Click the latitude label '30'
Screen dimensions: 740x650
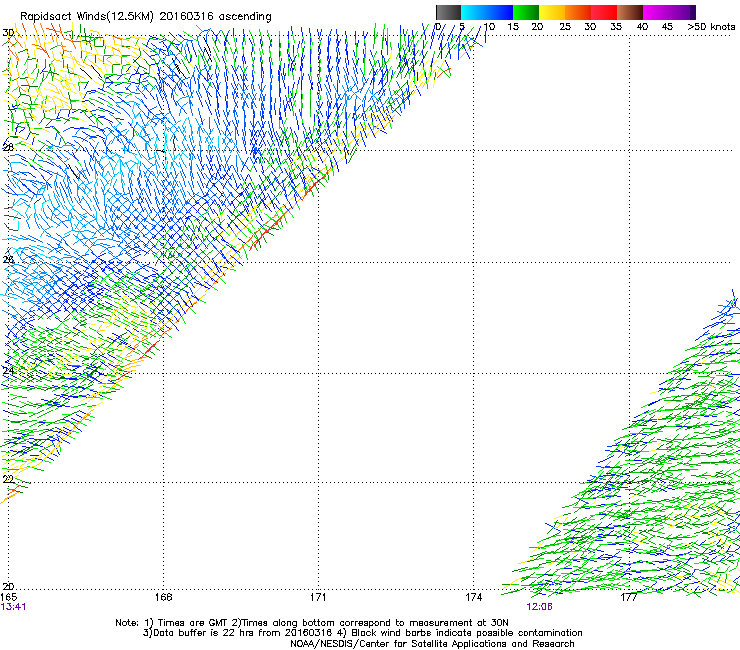click(x=8, y=33)
